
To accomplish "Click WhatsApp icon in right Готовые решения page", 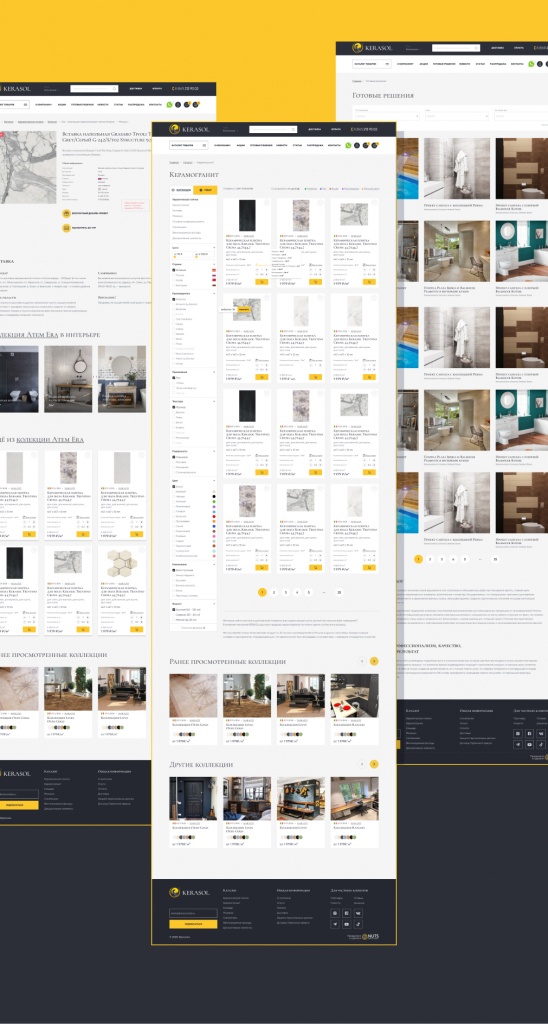I will click(x=531, y=64).
